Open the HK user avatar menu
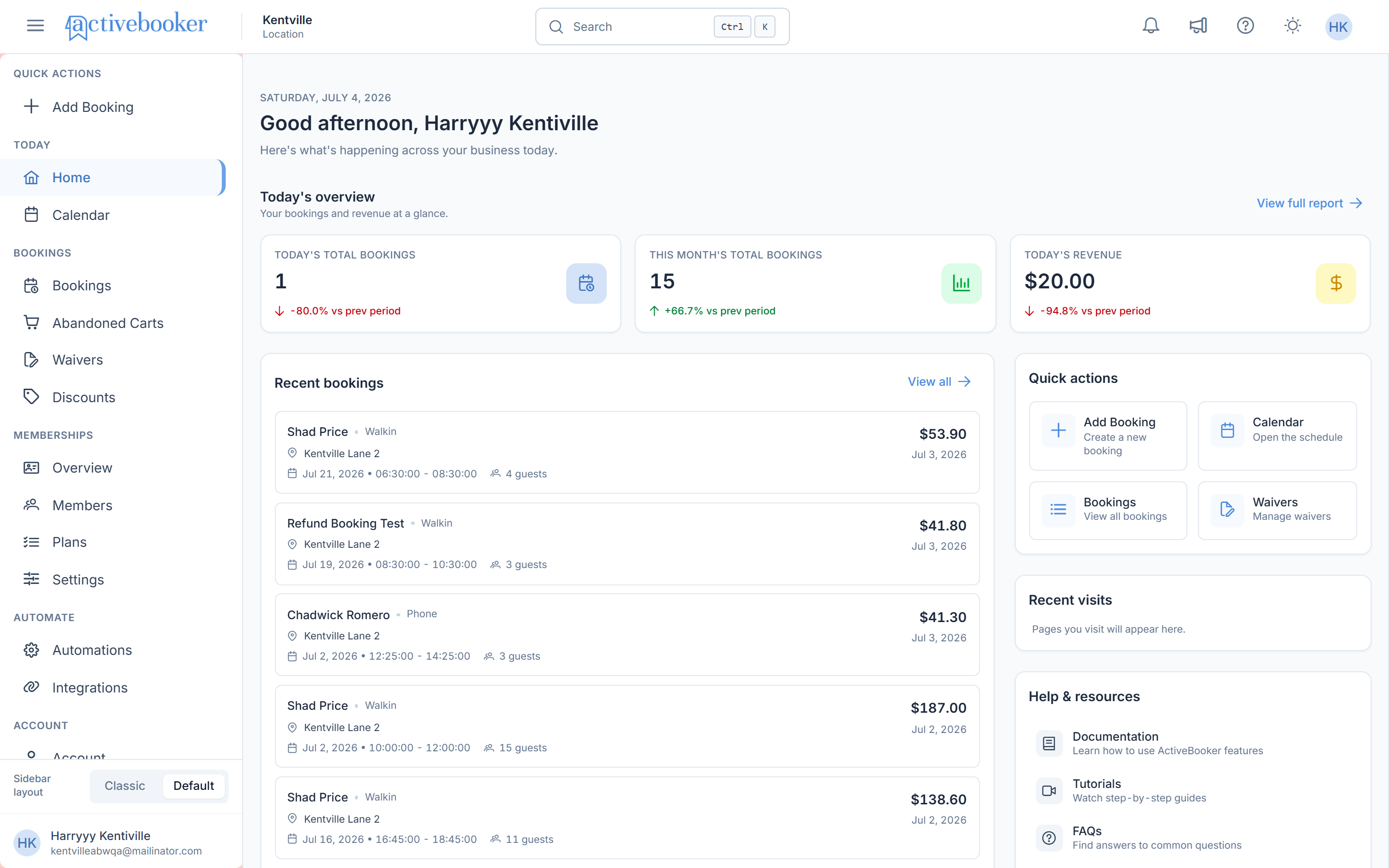The width and height of the screenshot is (1389, 868). [x=1338, y=27]
